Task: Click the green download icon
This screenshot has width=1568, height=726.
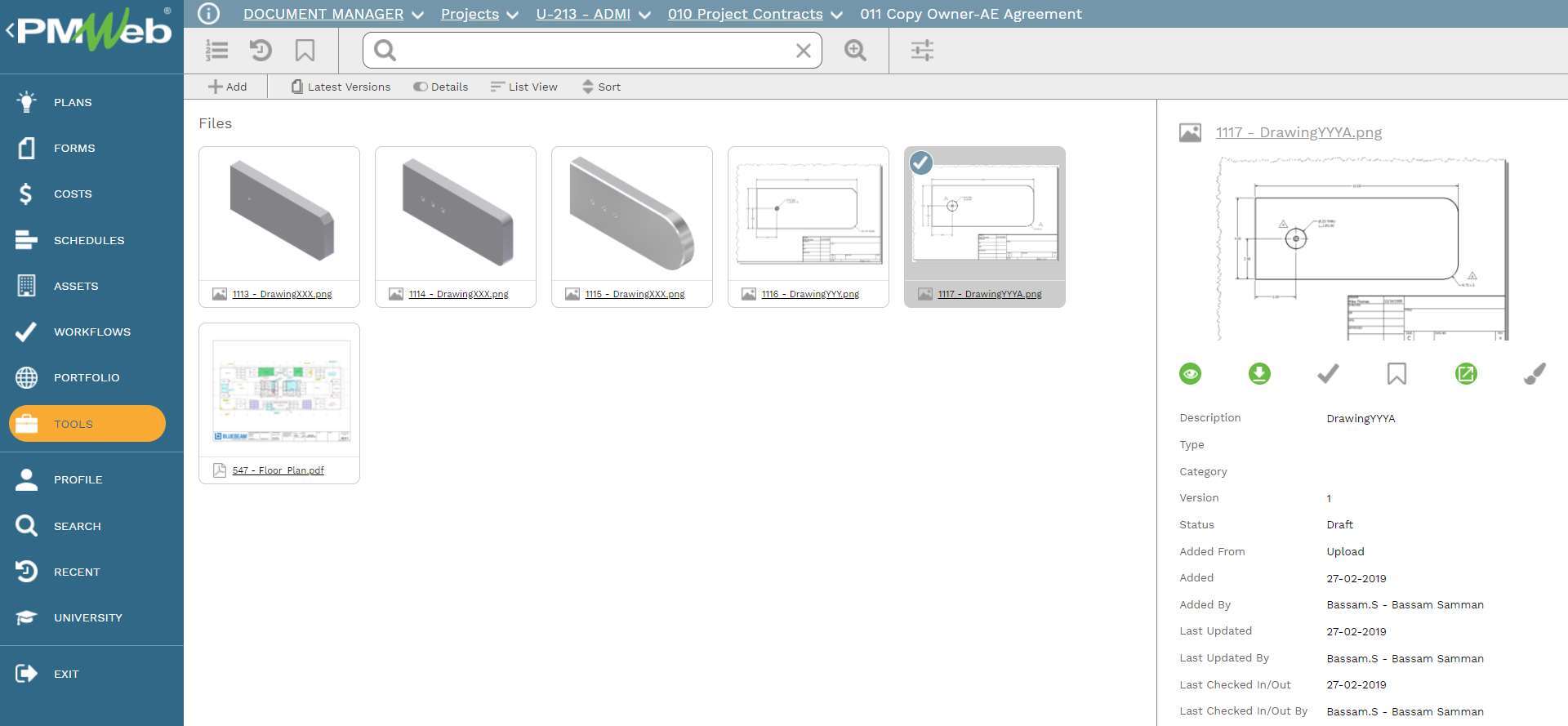Action: (1259, 374)
